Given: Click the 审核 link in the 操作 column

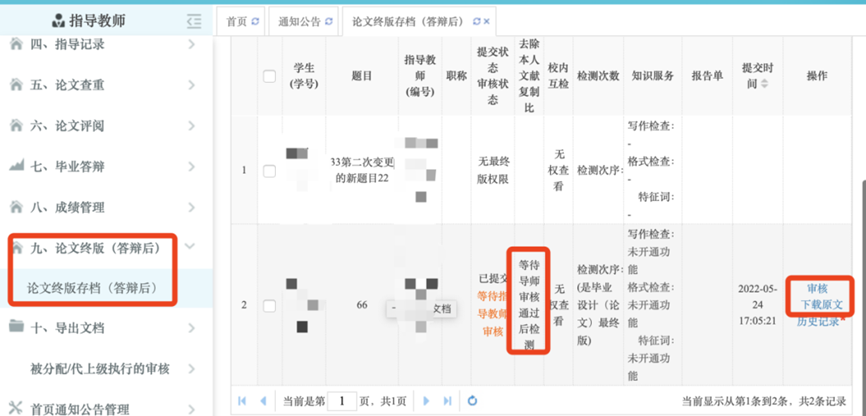Looking at the screenshot, I should (817, 288).
